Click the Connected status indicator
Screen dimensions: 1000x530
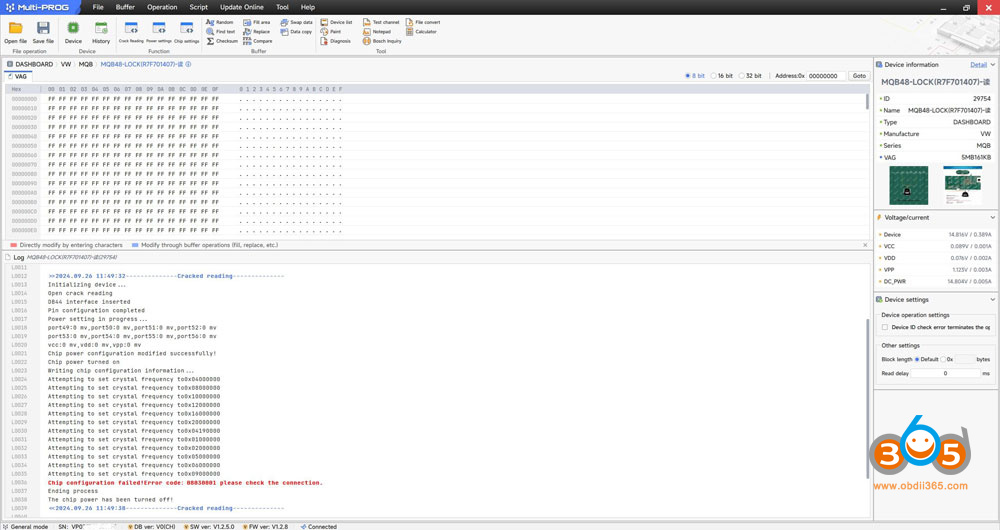(x=318, y=526)
